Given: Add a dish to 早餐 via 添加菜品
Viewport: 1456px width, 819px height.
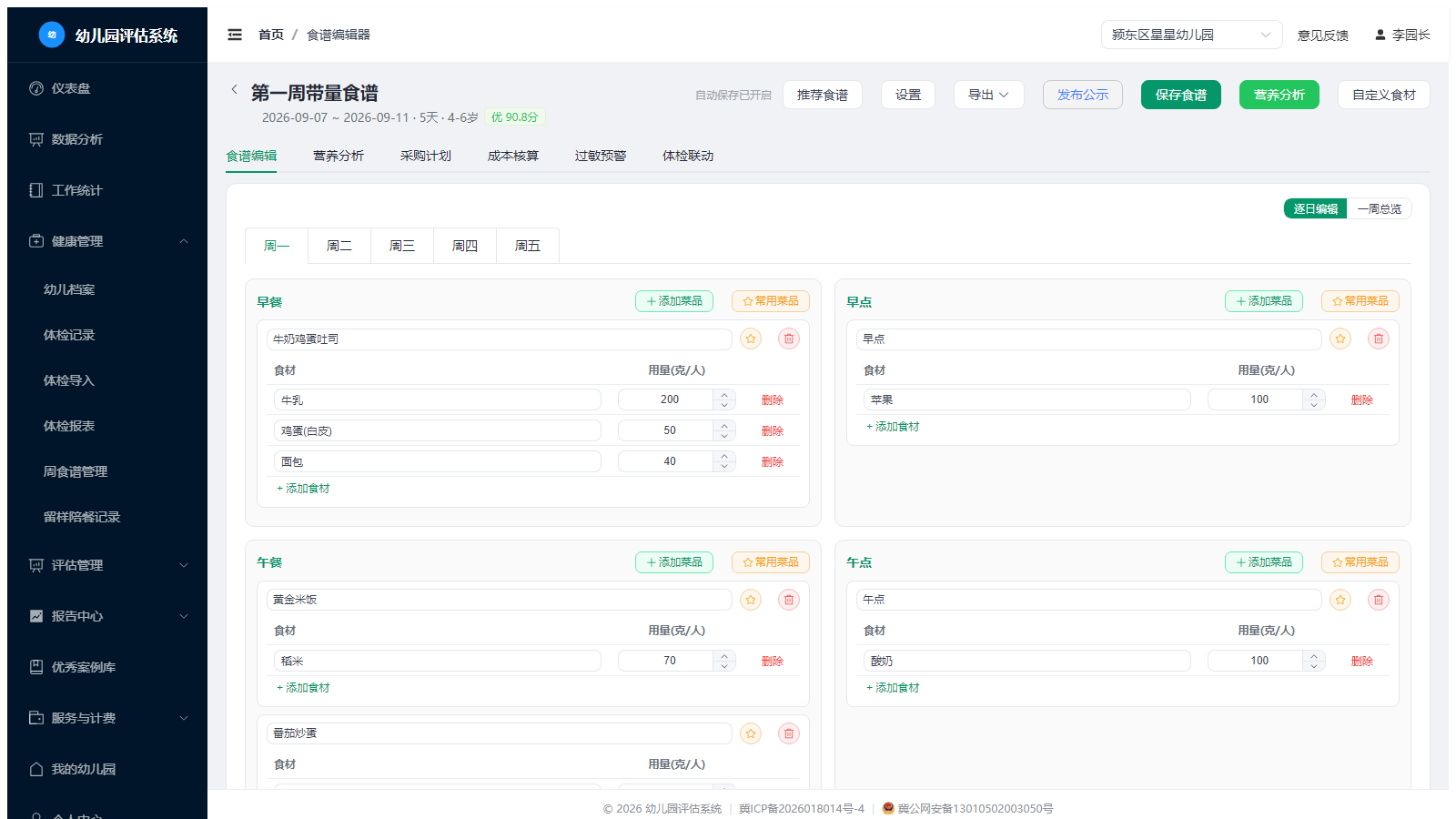Looking at the screenshot, I should (x=674, y=301).
